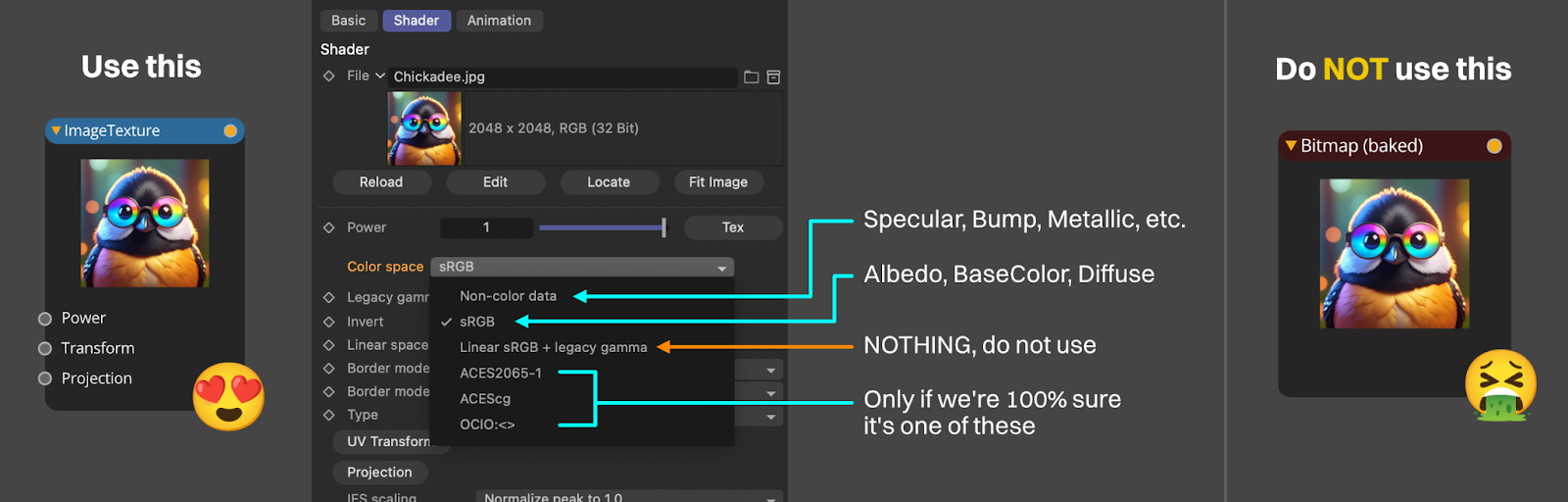Click the folder icon beside Chickadee.jpg
Image resolution: width=1568 pixels, height=502 pixels.
(751, 76)
